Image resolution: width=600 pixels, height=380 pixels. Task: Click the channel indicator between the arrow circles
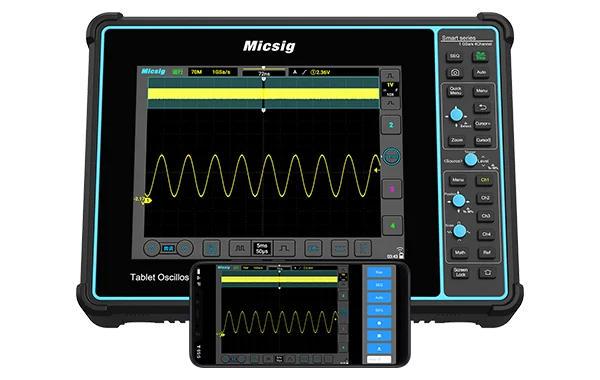pyautogui.click(x=168, y=249)
